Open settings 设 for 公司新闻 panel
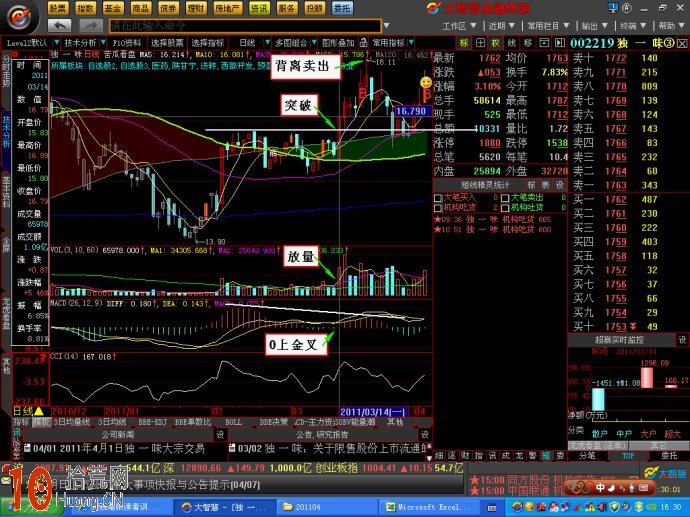Screen dimensions: 690x517 tap(220, 434)
